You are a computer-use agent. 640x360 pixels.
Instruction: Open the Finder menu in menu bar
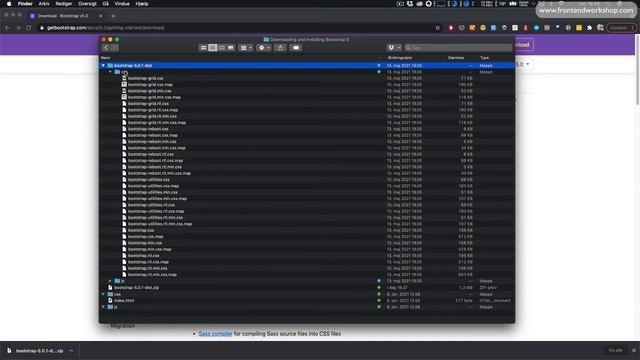(25, 4)
